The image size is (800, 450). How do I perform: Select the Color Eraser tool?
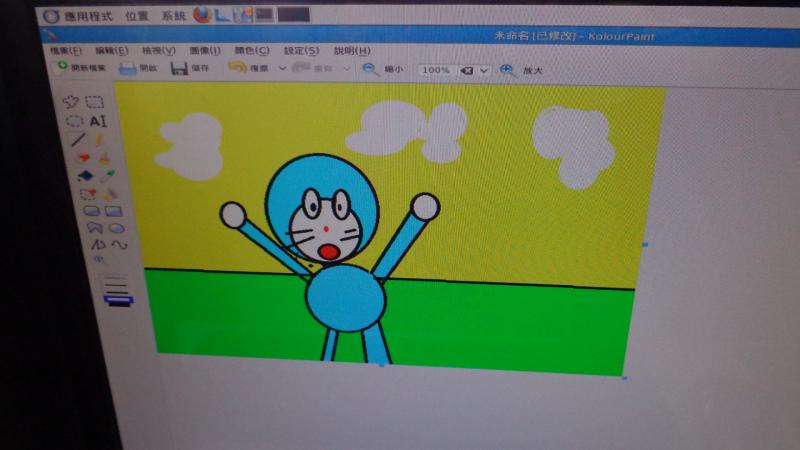(88, 194)
